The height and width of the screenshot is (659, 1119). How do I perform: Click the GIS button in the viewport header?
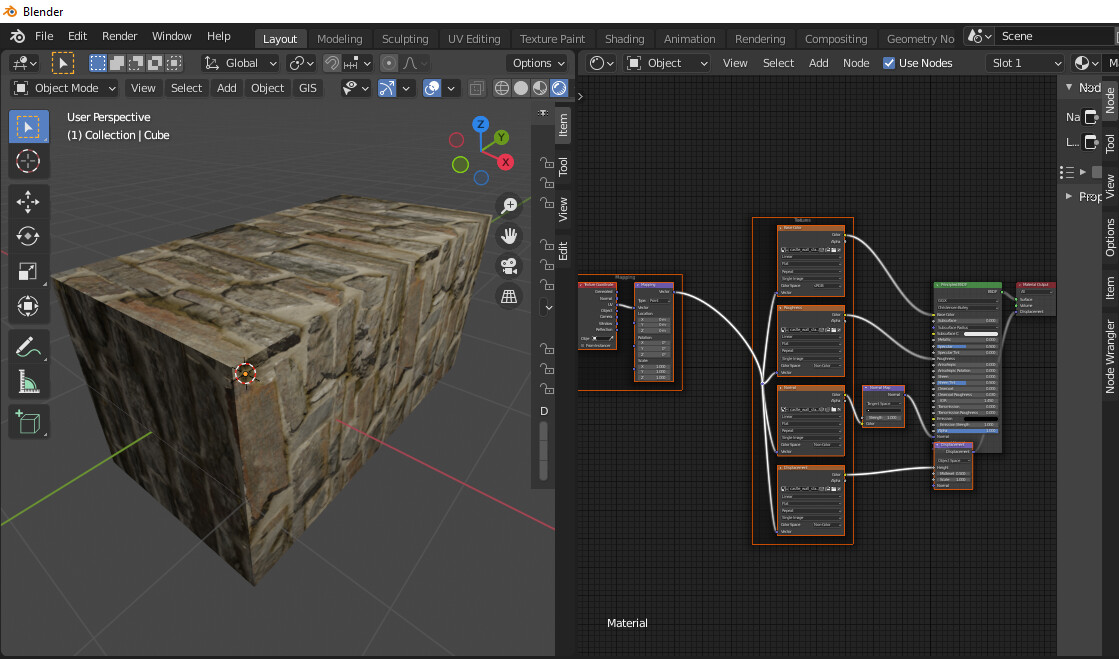pyautogui.click(x=307, y=88)
